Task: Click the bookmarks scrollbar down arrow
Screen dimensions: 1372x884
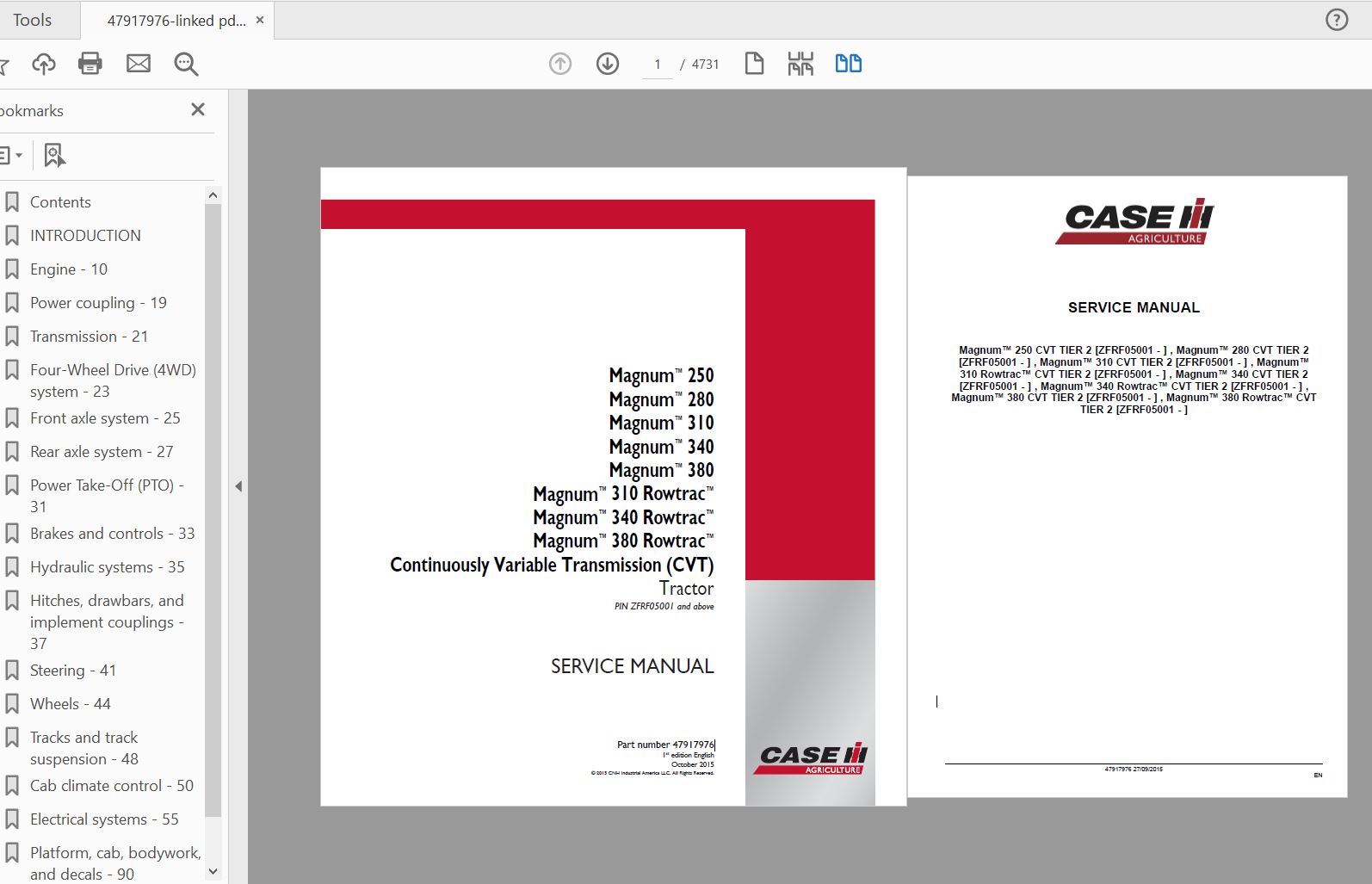Action: (x=213, y=872)
